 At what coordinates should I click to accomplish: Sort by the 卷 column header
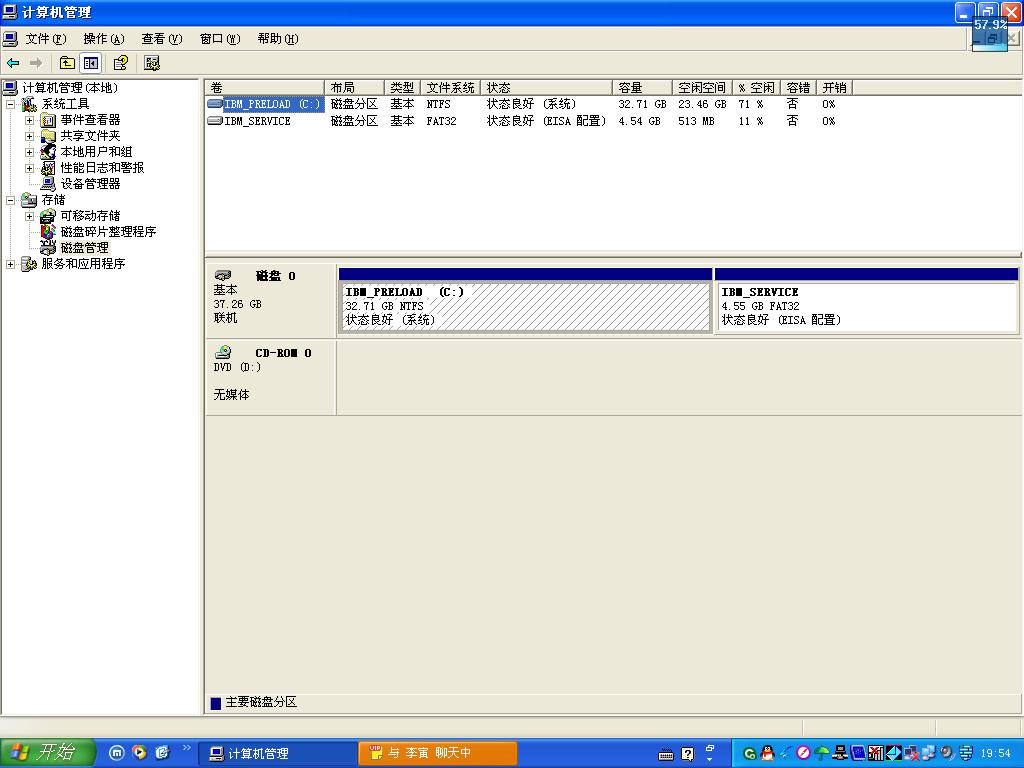[x=264, y=88]
